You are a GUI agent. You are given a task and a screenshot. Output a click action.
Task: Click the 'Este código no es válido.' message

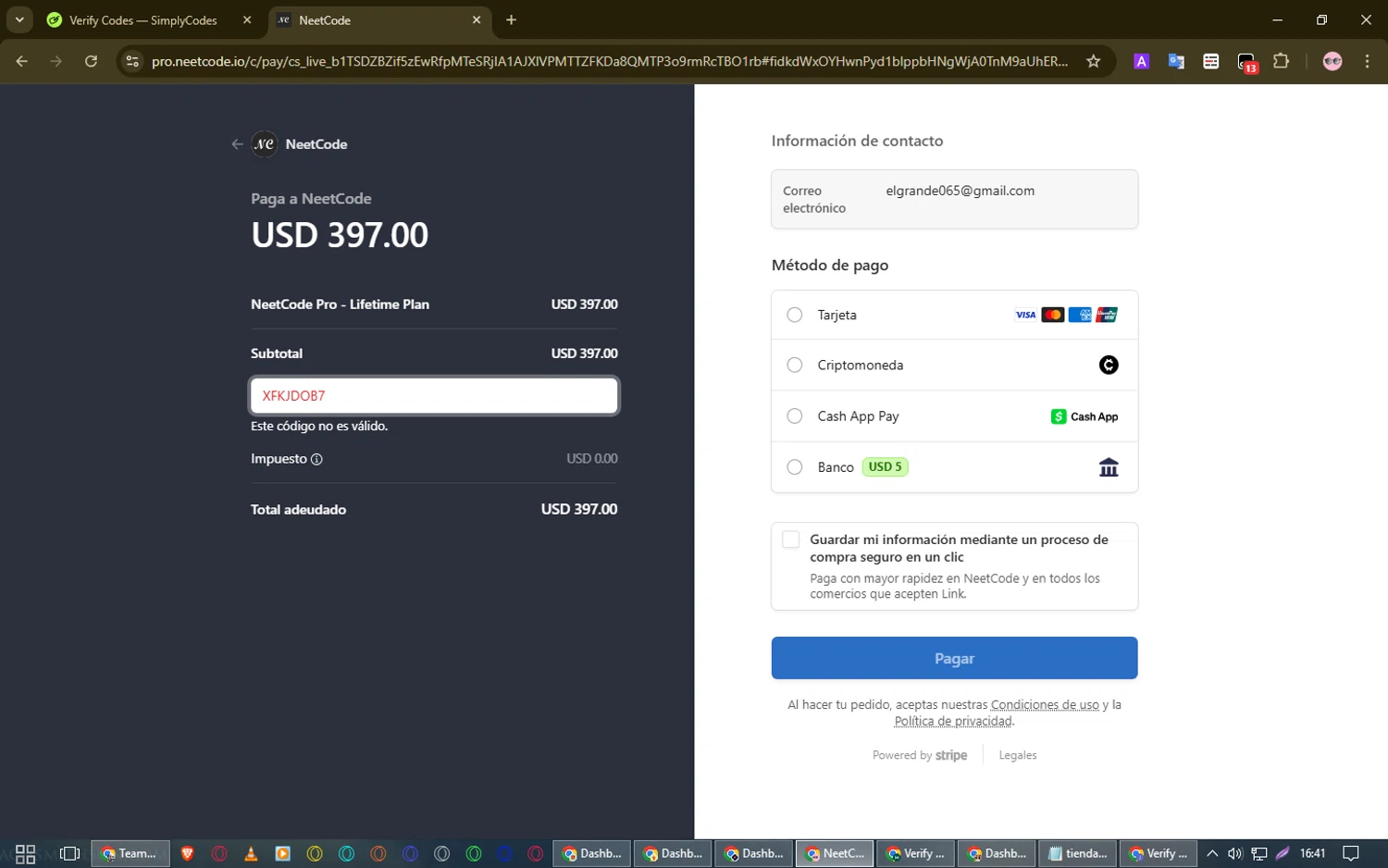click(x=319, y=427)
